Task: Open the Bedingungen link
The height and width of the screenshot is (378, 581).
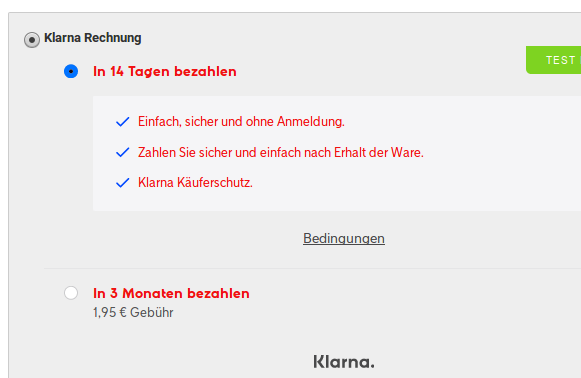Action: pos(344,238)
